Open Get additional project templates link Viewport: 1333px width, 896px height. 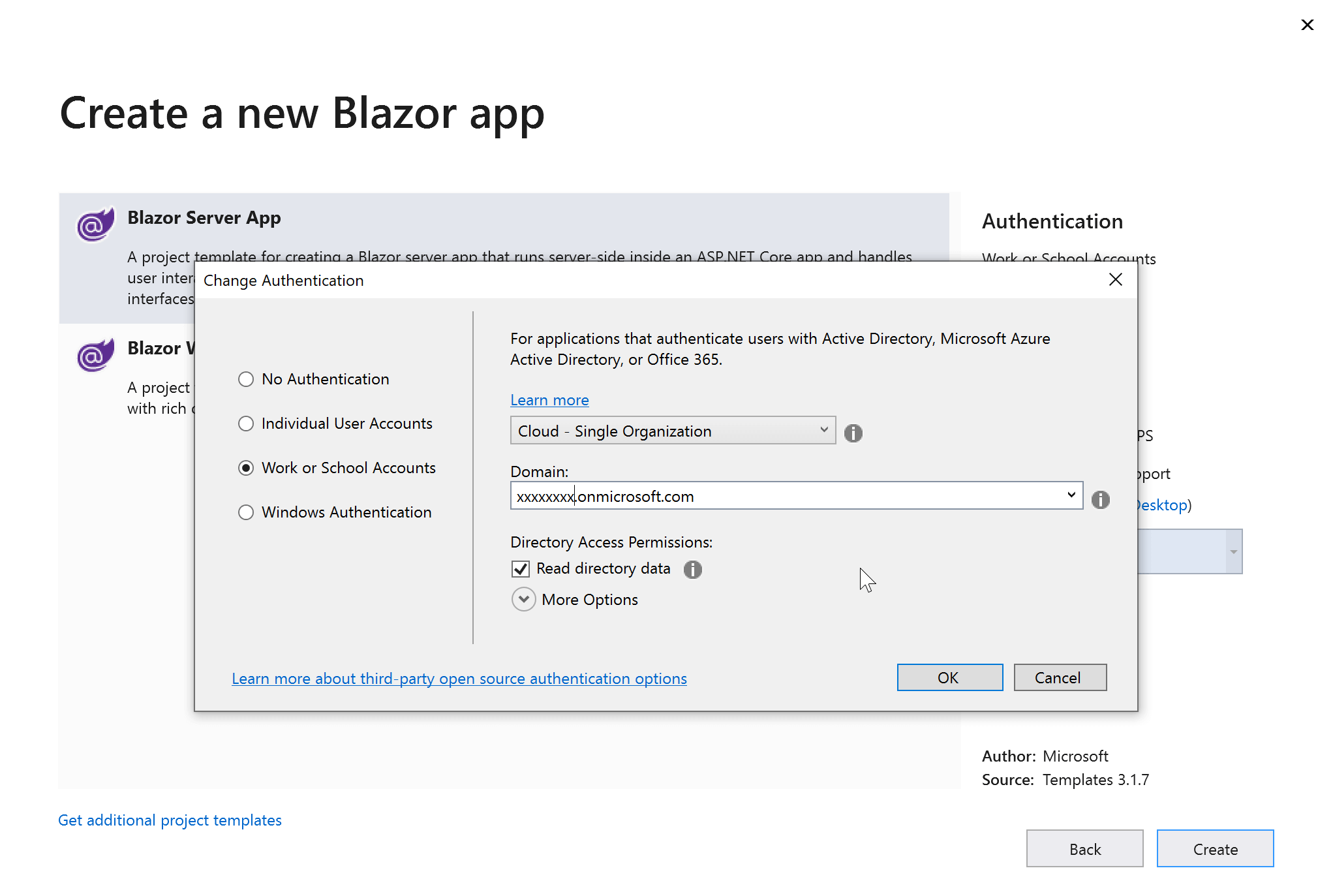click(170, 820)
